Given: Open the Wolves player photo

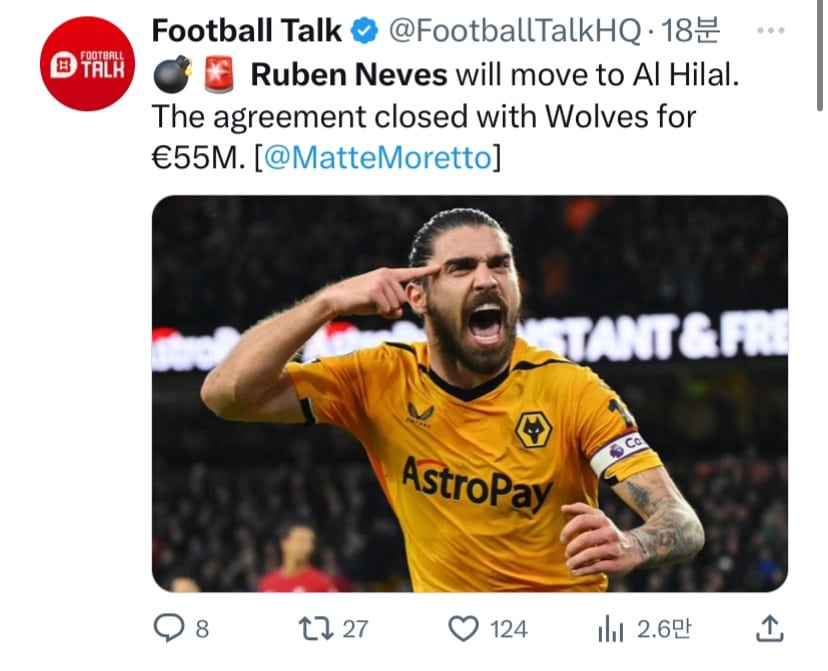Looking at the screenshot, I should click(x=469, y=393).
